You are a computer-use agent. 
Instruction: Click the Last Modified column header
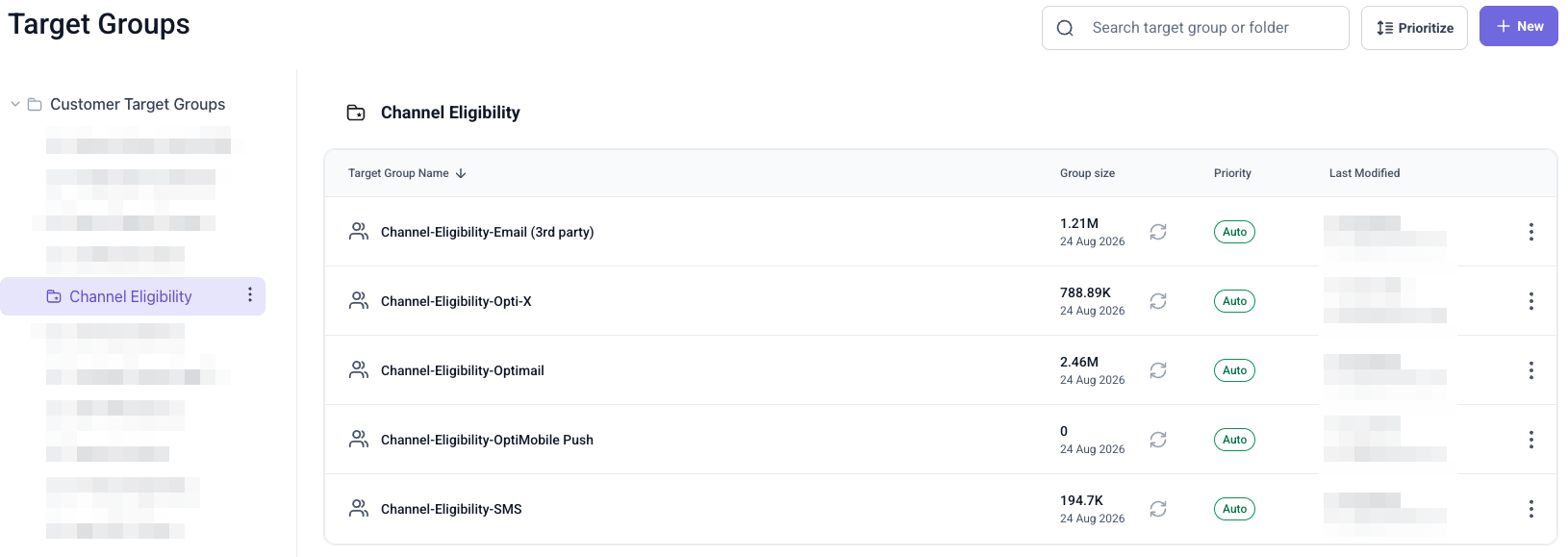pos(1364,173)
